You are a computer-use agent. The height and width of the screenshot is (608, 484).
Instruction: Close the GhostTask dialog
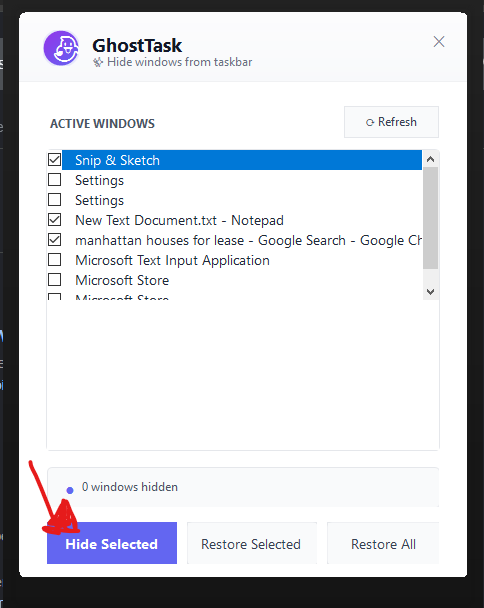[439, 41]
